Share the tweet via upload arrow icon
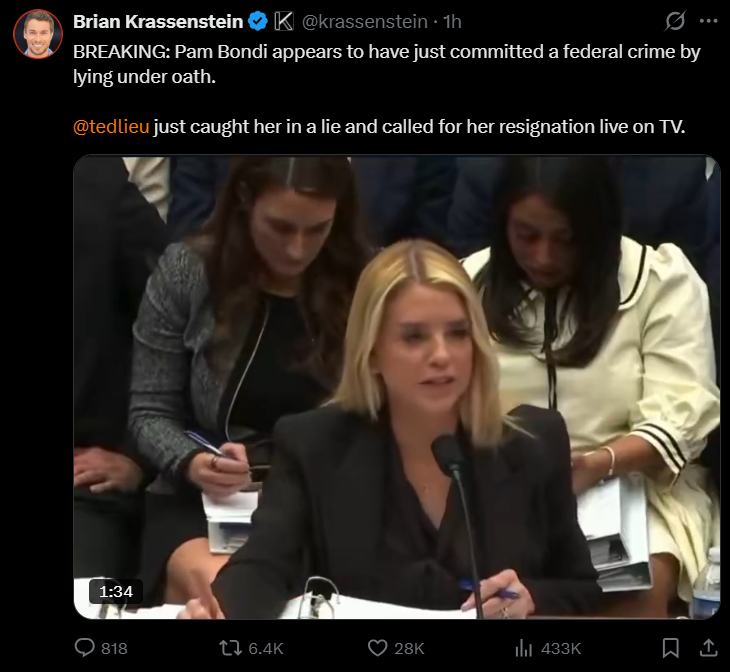The height and width of the screenshot is (672, 730). click(709, 647)
